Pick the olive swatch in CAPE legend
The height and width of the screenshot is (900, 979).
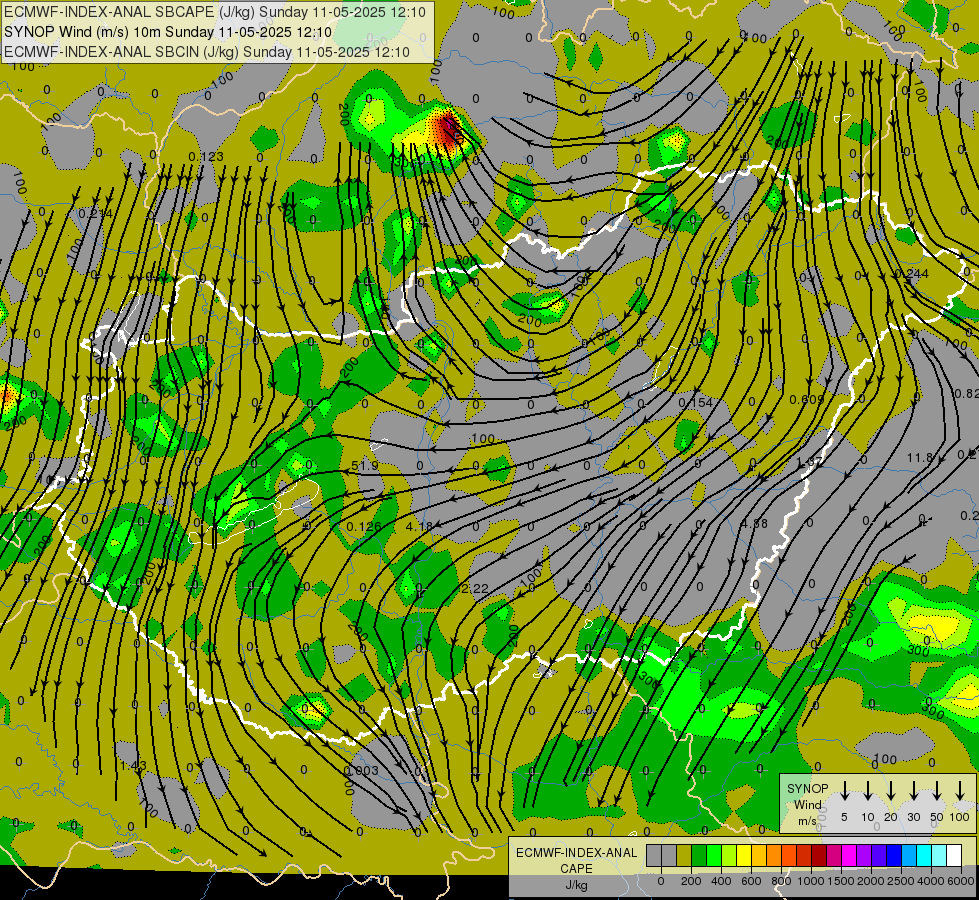[684, 855]
